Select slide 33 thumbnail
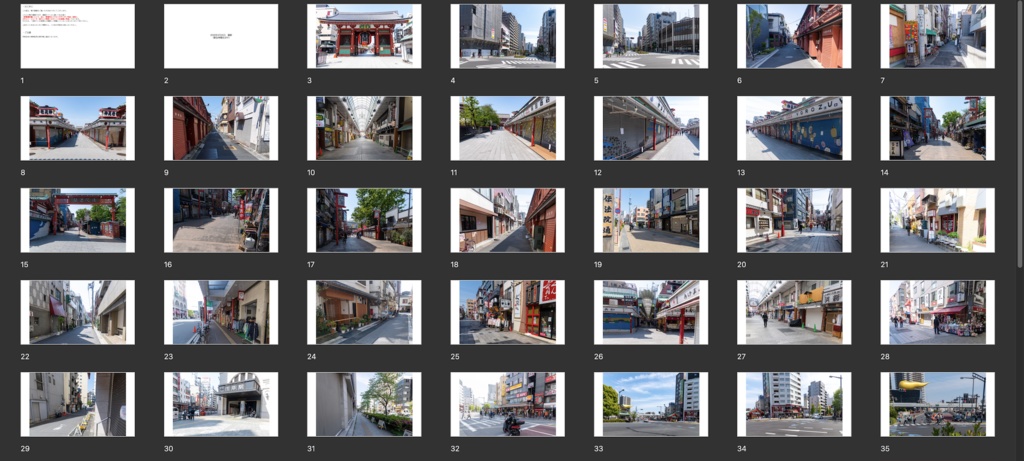 pos(651,405)
